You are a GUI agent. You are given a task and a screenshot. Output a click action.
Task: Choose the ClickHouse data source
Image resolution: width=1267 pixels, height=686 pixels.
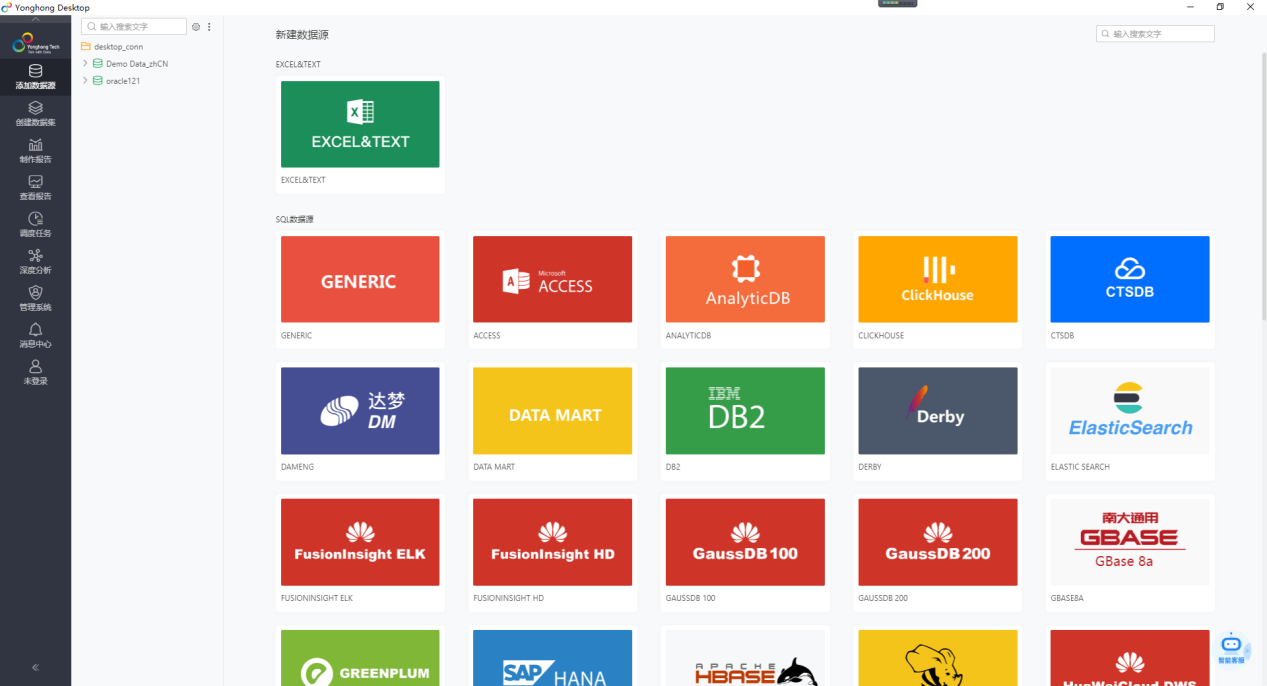pyautogui.click(x=937, y=289)
